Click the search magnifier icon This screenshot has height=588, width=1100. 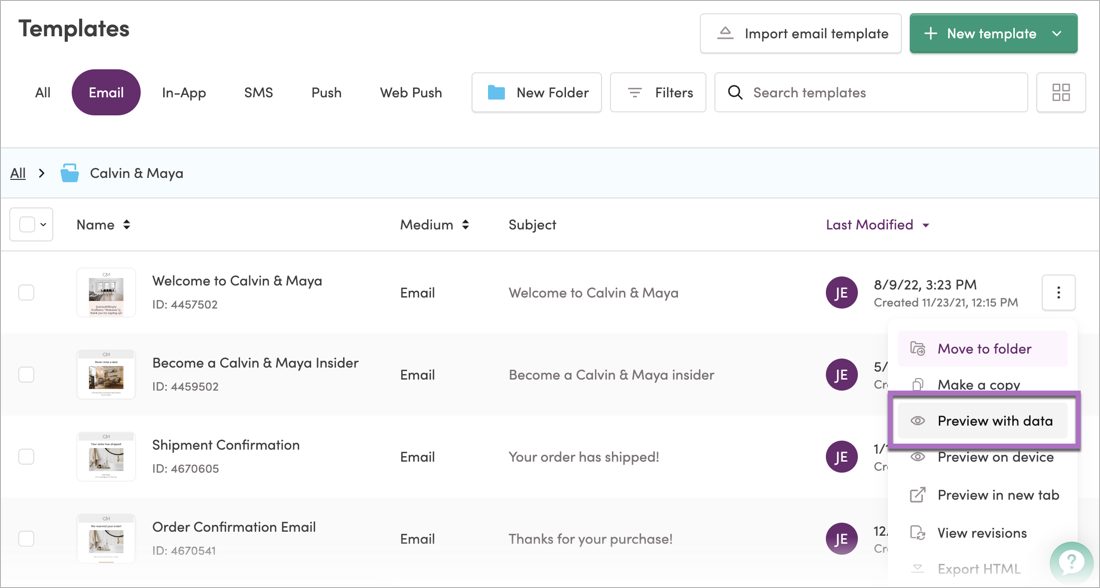(735, 93)
